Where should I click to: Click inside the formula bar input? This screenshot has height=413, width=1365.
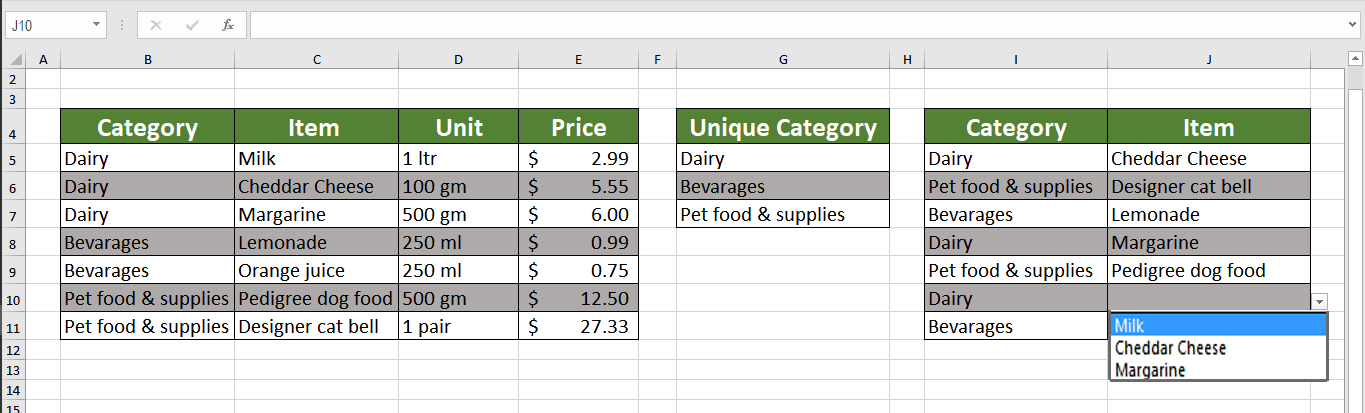(790, 25)
